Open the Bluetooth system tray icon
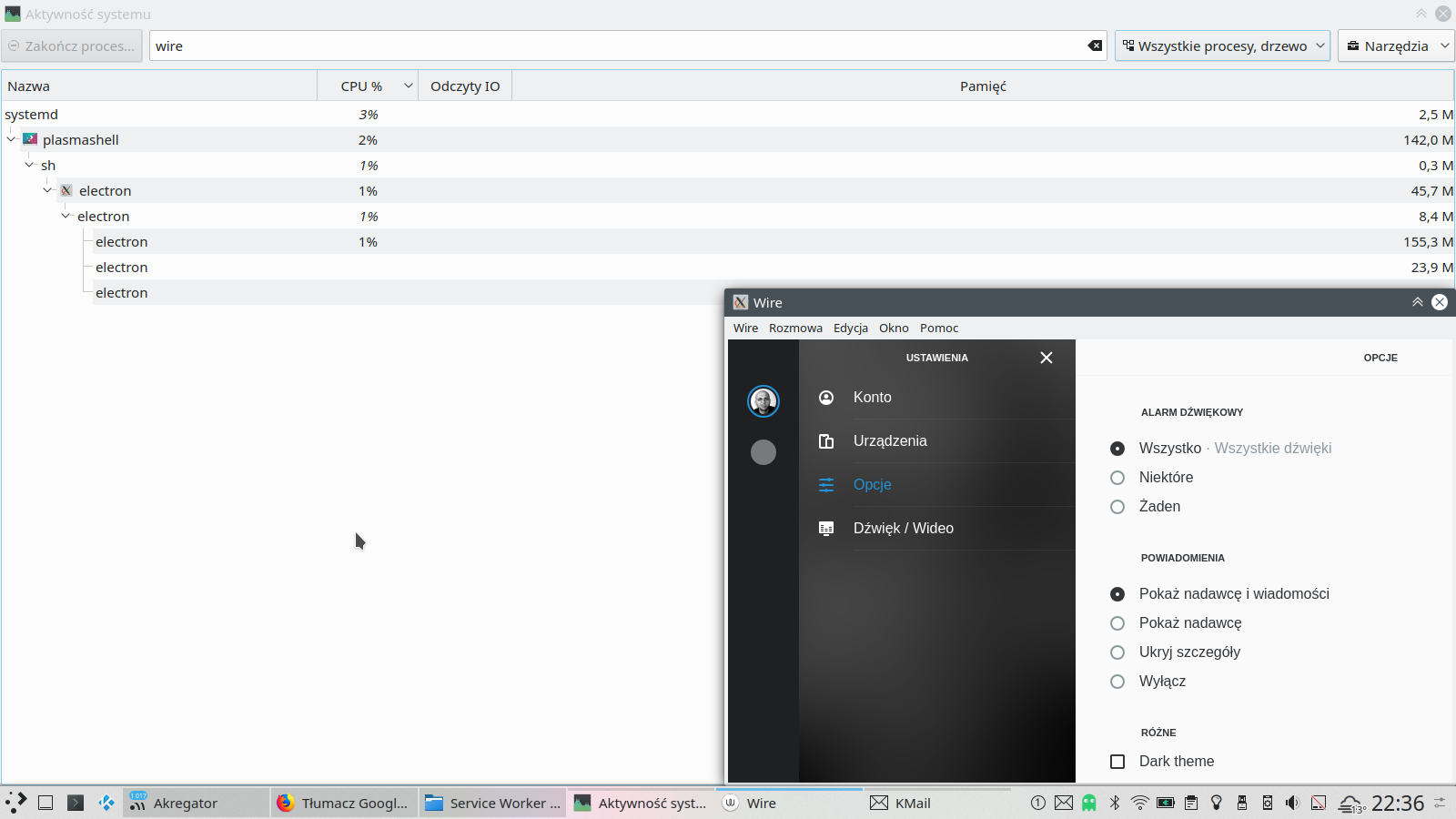The image size is (1456, 819). coord(1115,804)
